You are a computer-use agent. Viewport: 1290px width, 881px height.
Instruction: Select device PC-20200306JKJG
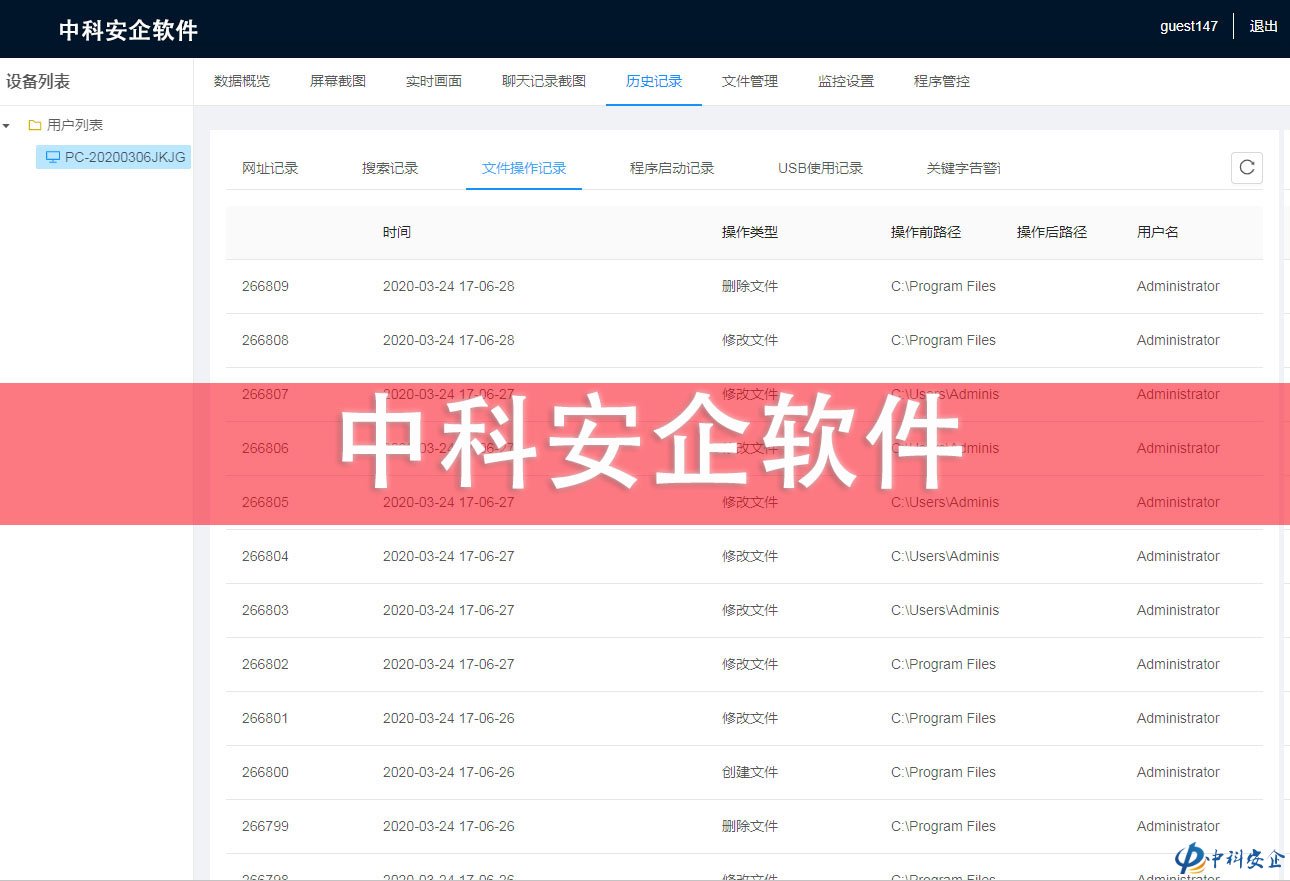tap(113, 157)
